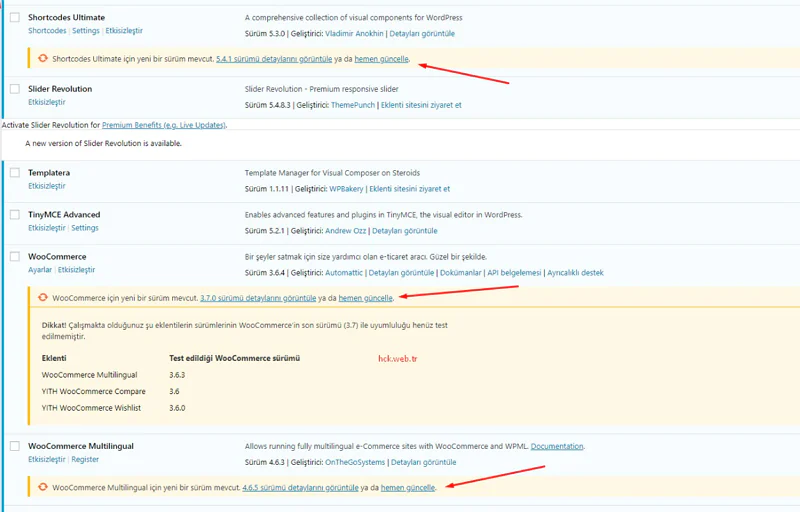
Task: Open Vladimir Anokhin developer link
Action: (x=354, y=34)
